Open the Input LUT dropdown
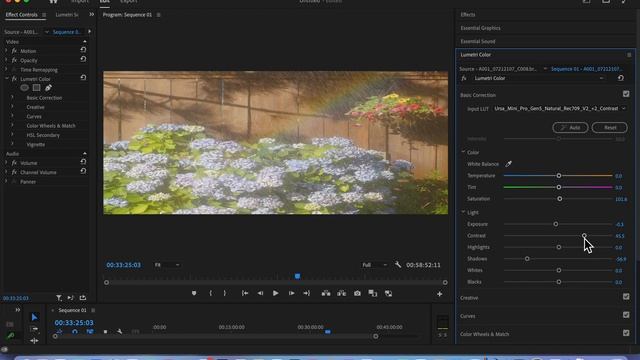The height and width of the screenshot is (360, 640). [x=559, y=109]
